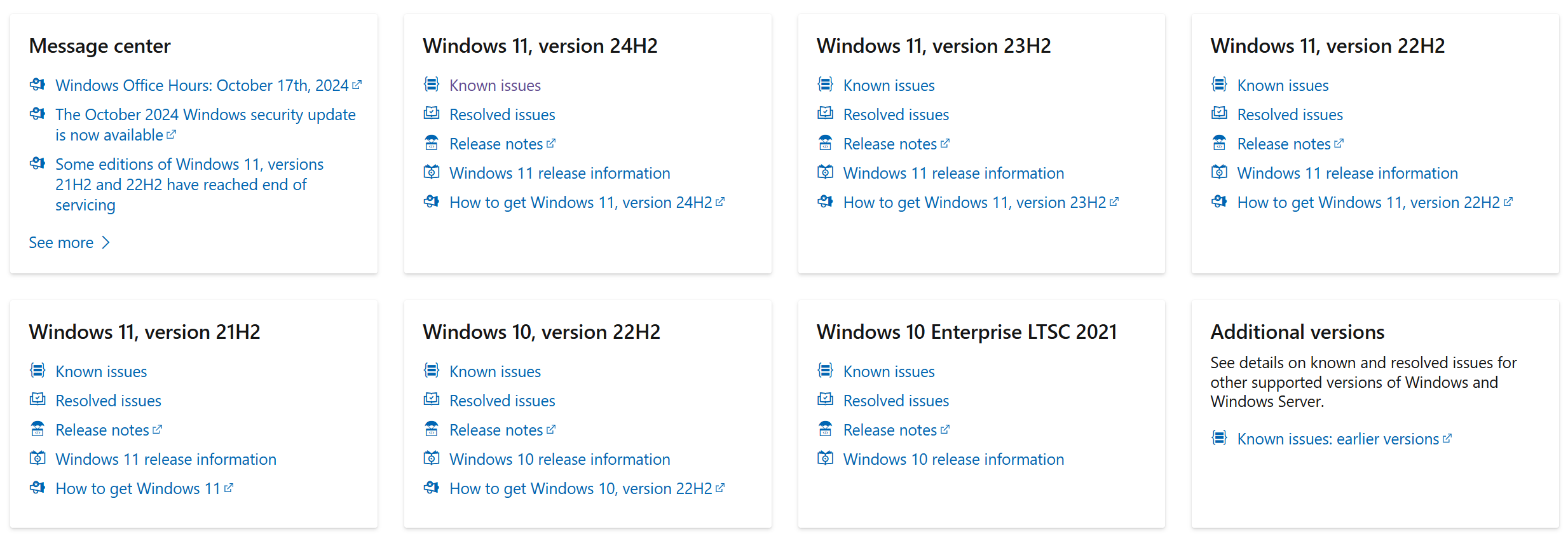Click Release notes icon under Windows 11 22H2

[x=1219, y=143]
